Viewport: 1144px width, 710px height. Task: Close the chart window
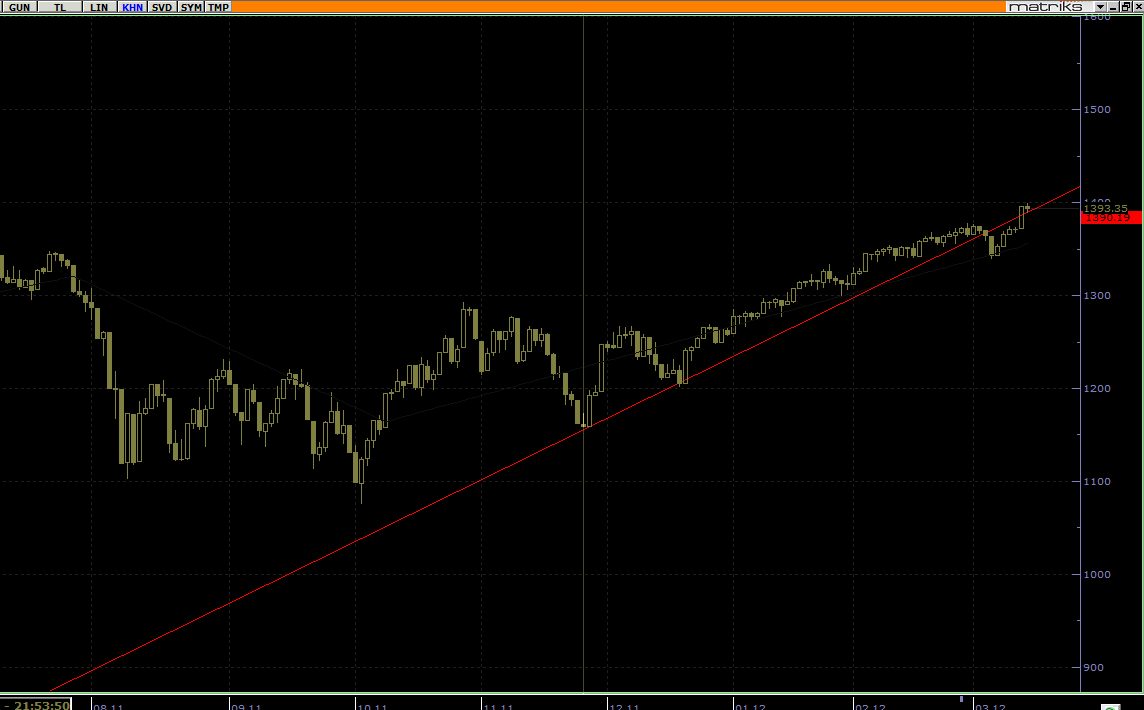[x=1137, y=7]
